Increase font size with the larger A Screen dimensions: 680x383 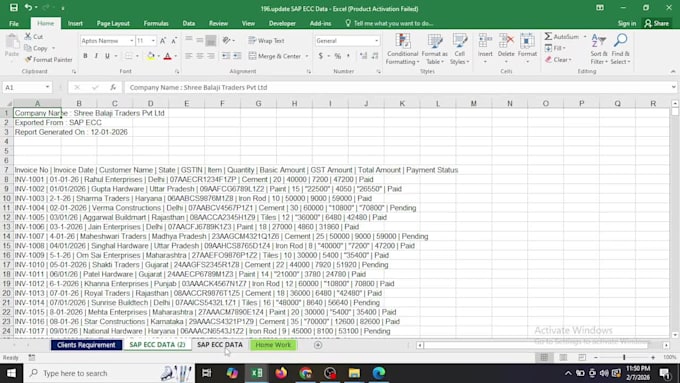pos(163,41)
